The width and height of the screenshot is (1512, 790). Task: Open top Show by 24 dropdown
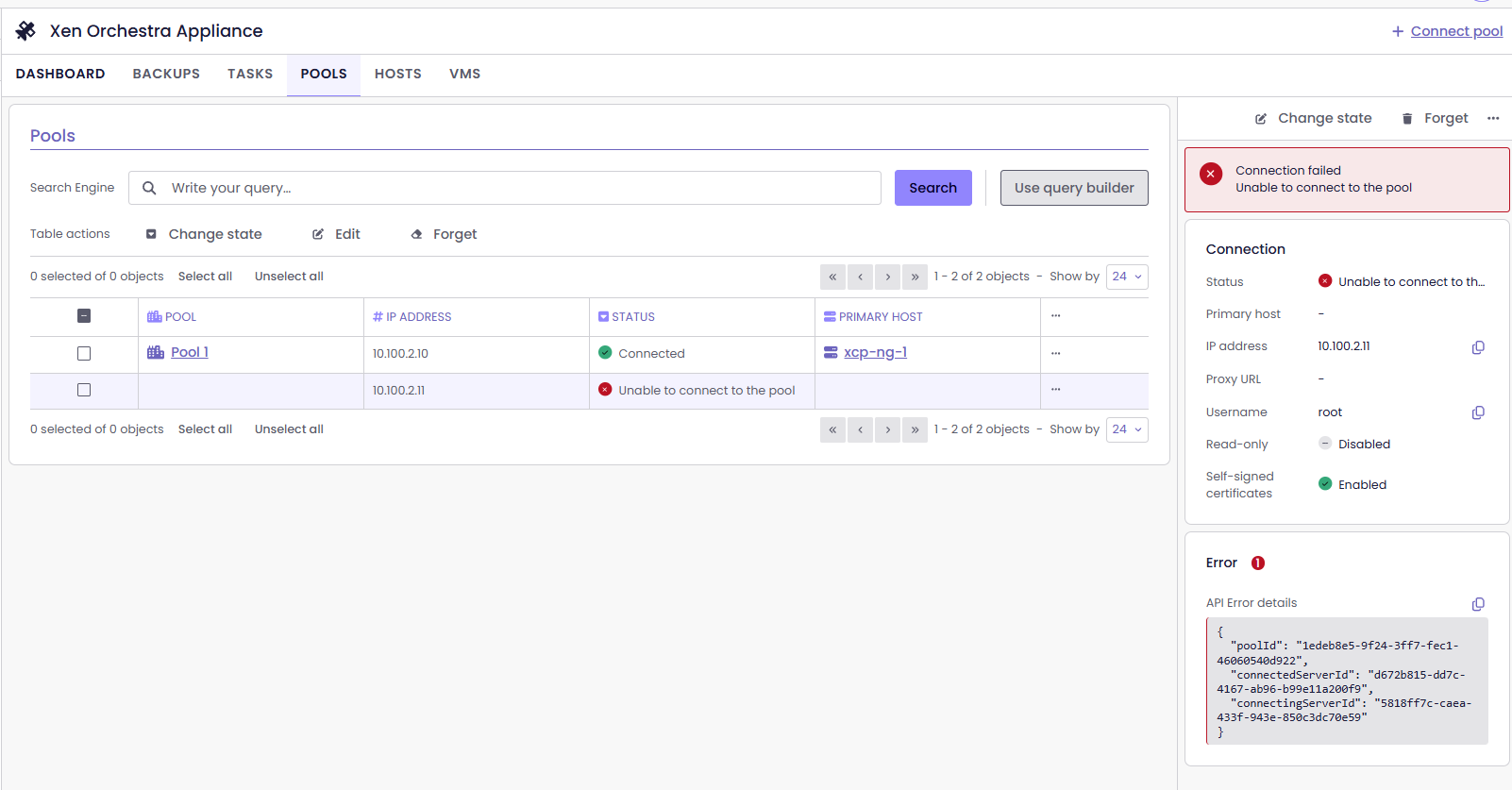pos(1127,277)
